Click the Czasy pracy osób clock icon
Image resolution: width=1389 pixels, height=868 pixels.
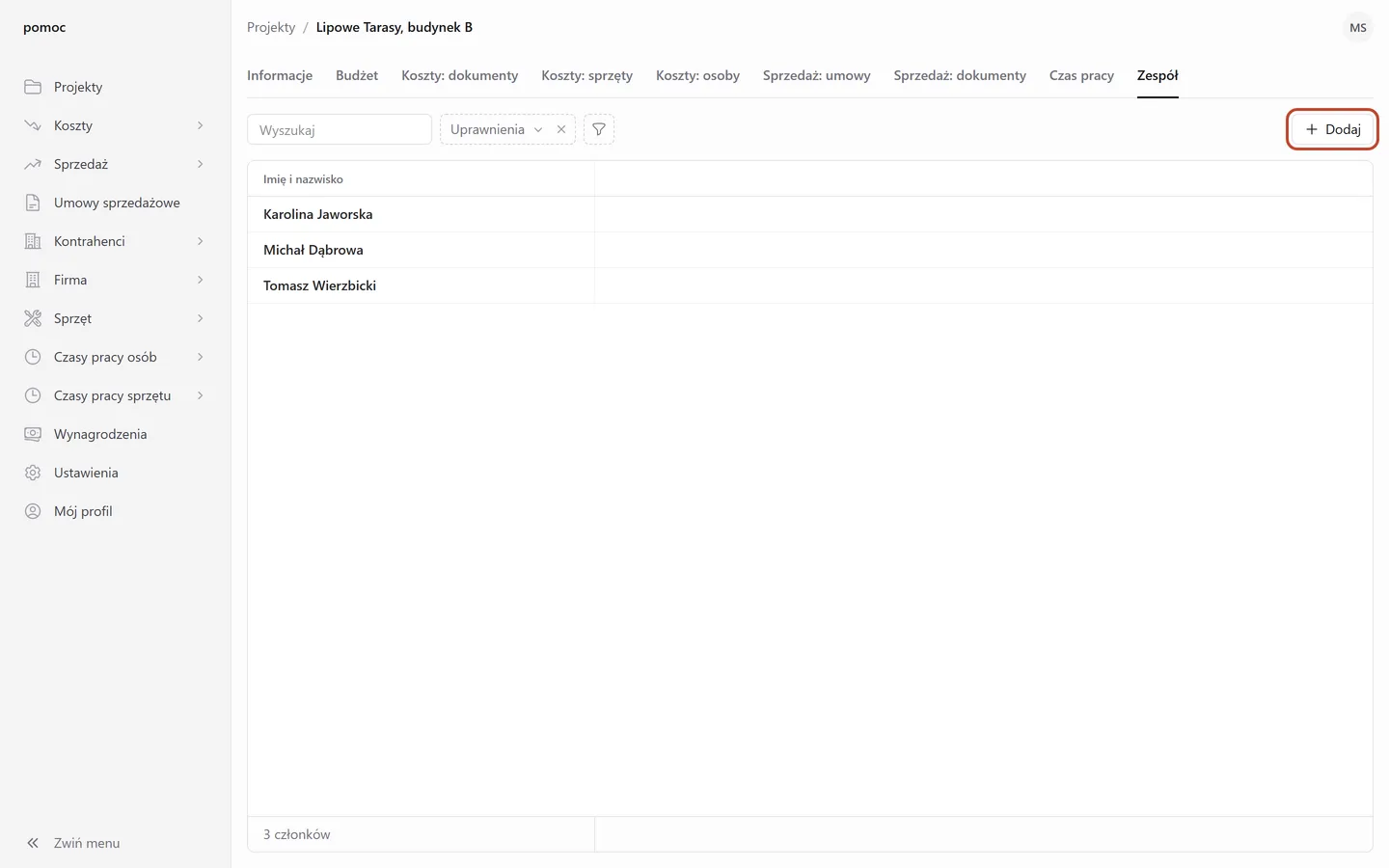point(33,357)
